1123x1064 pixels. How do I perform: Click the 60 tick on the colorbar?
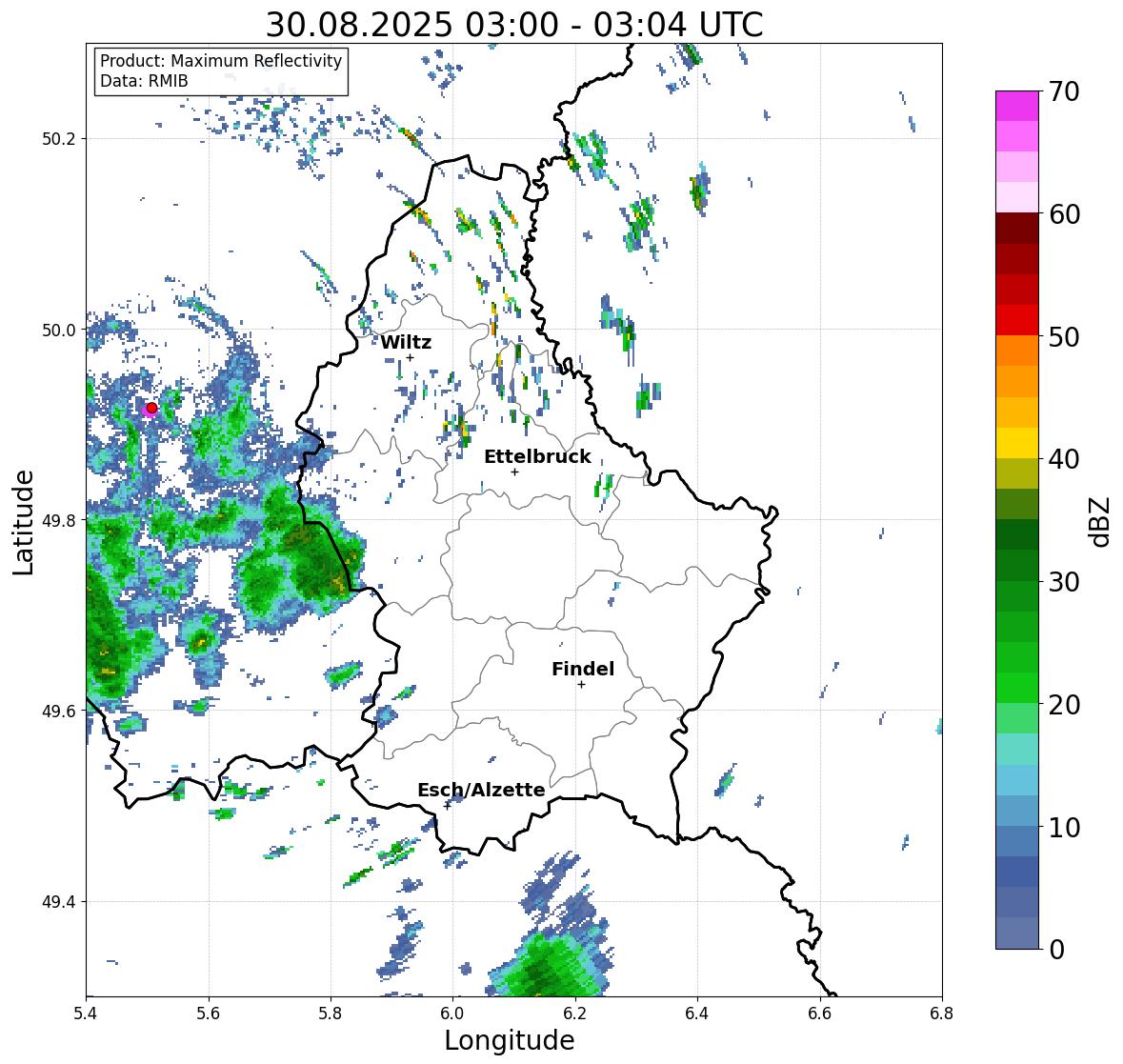1064,214
